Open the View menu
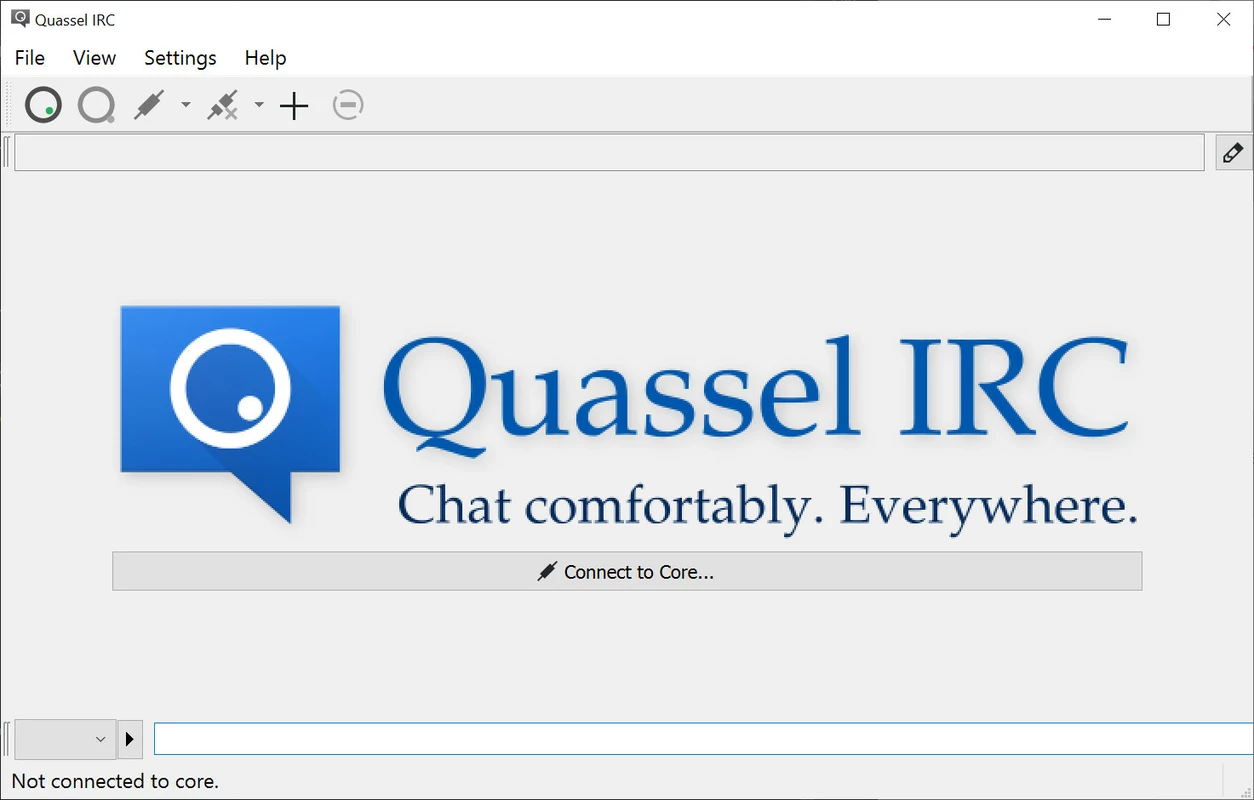Viewport: 1254px width, 800px height. [x=95, y=58]
